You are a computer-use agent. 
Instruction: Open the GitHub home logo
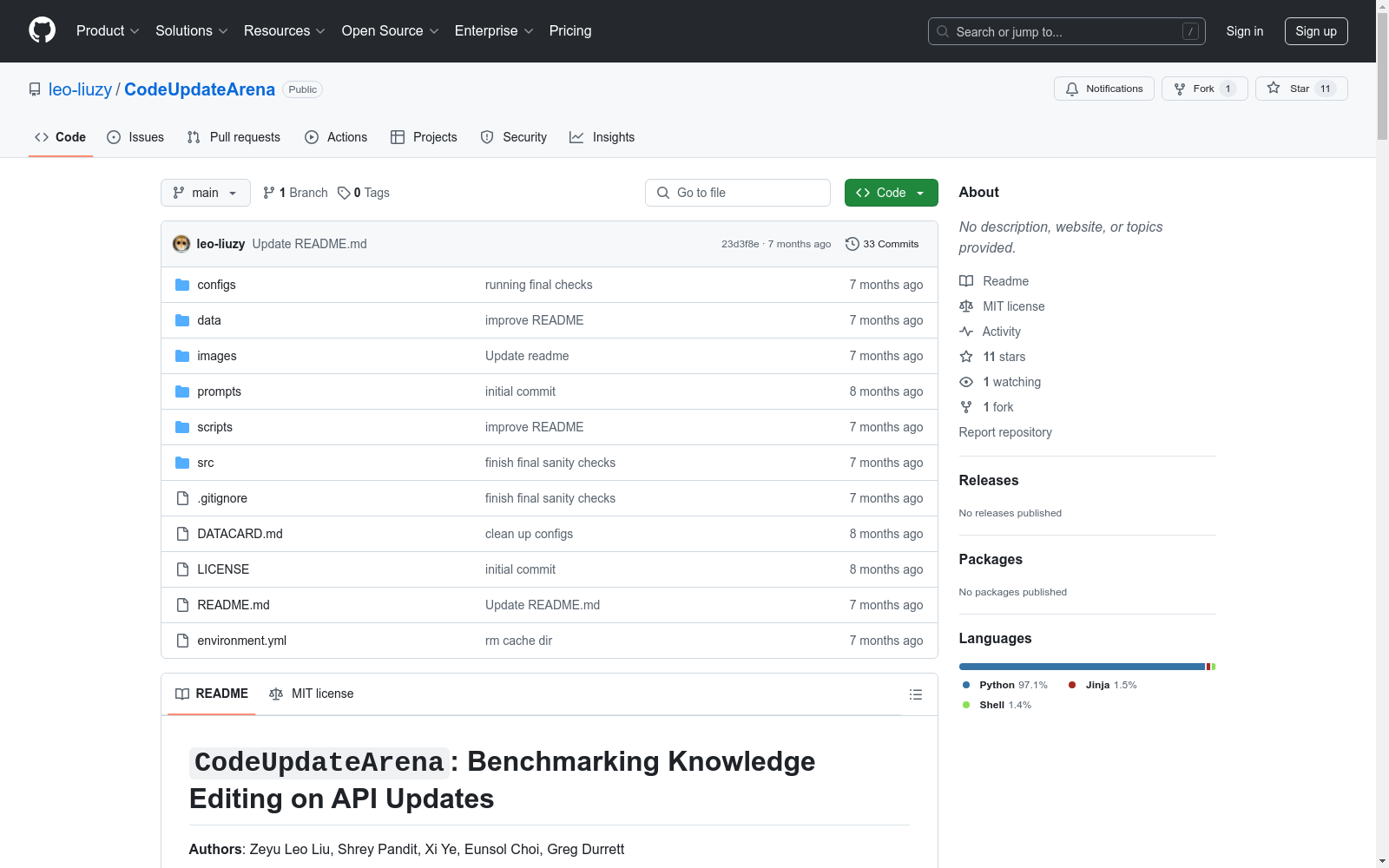pos(42,30)
